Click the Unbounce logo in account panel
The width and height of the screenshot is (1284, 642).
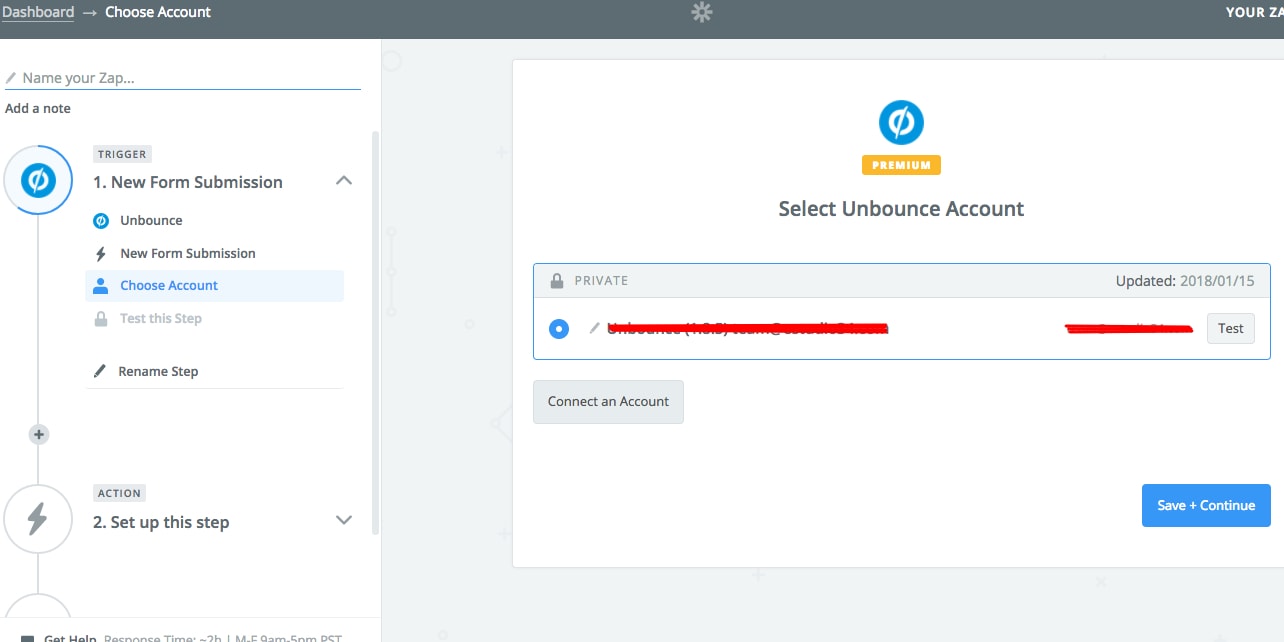click(901, 124)
